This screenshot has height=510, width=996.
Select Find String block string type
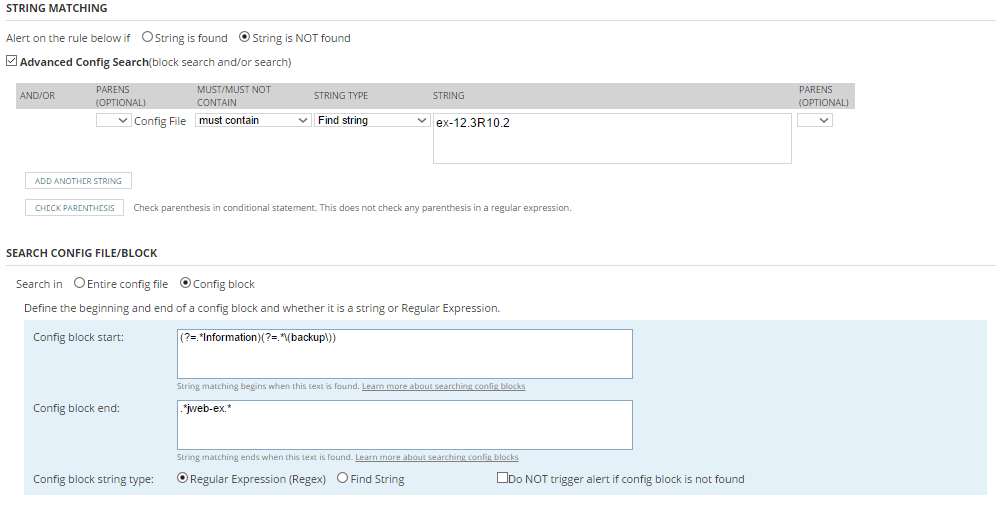click(x=342, y=478)
